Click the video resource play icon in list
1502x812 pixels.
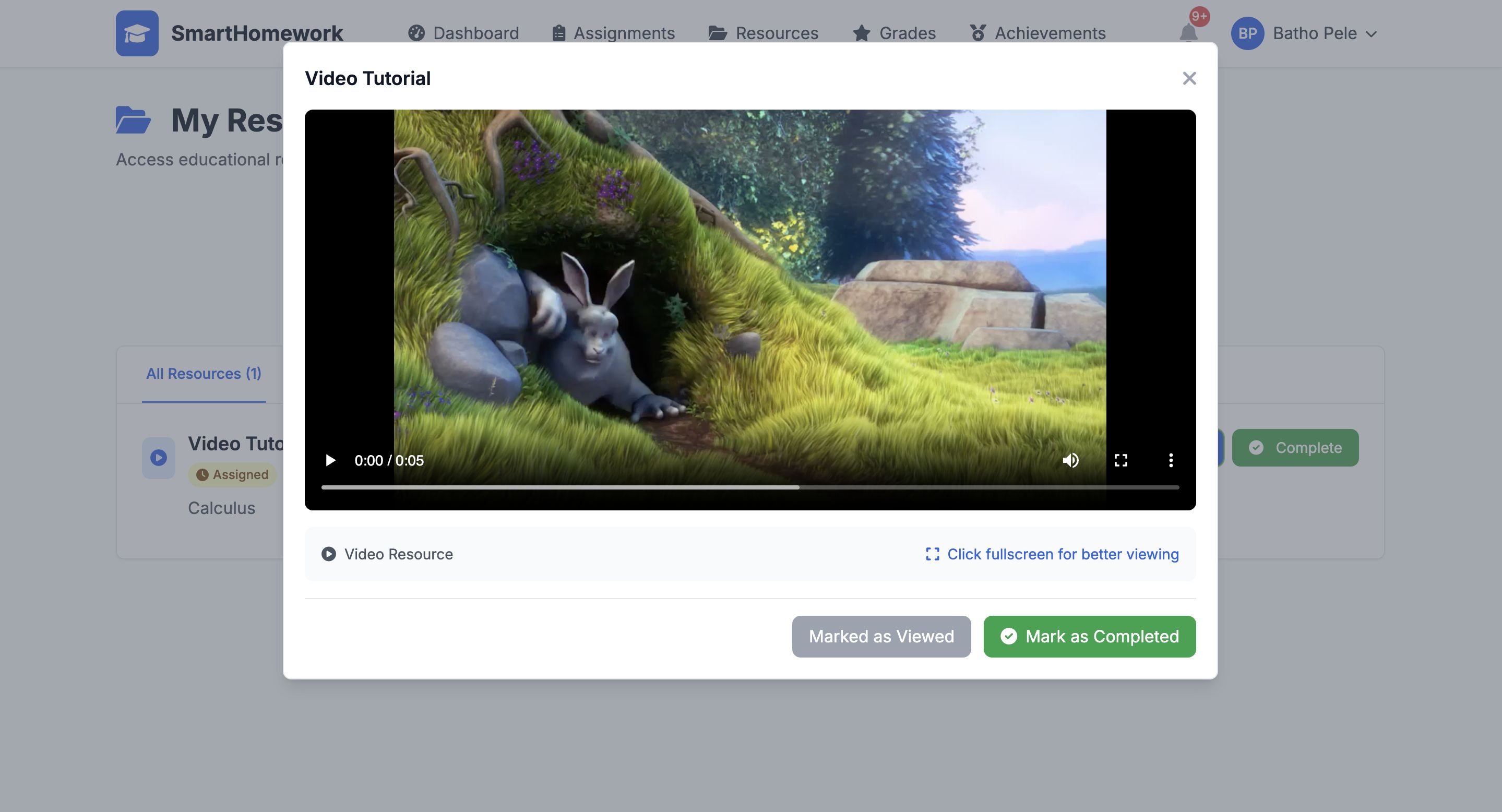click(x=159, y=458)
